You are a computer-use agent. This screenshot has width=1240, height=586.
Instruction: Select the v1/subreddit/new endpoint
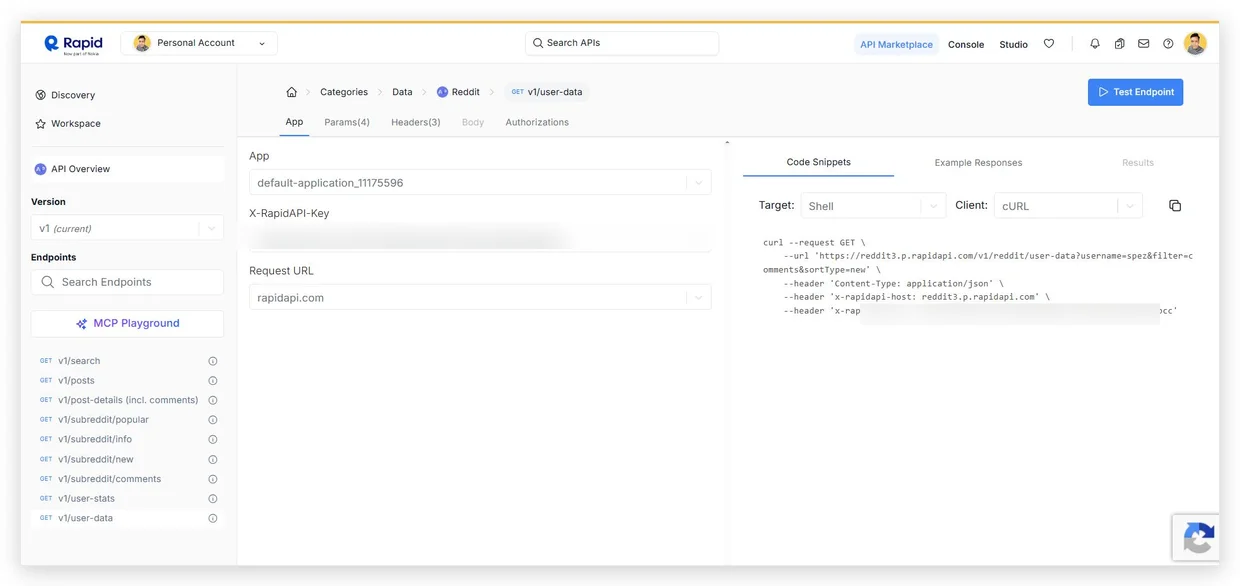96,460
